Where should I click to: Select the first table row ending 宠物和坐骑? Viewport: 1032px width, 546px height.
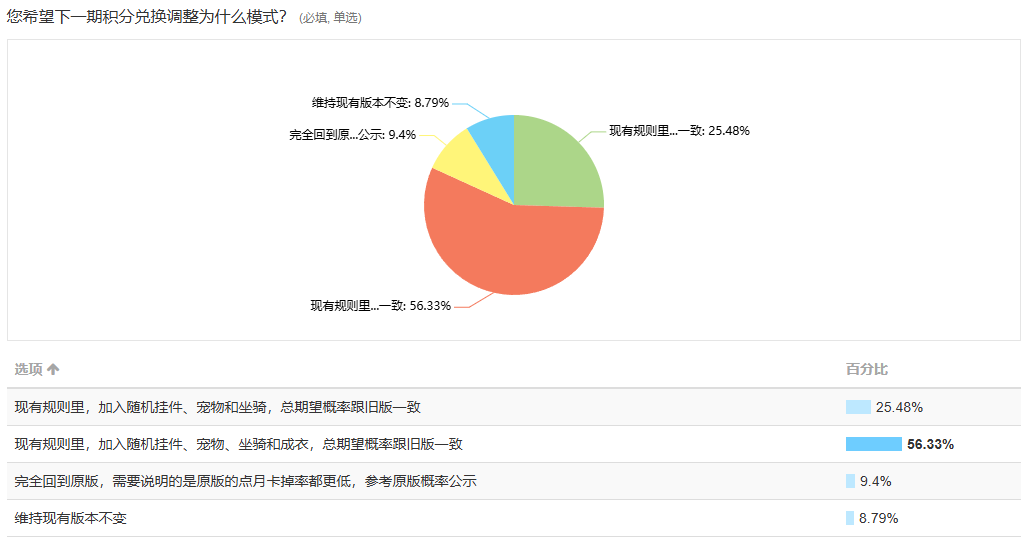click(514, 407)
